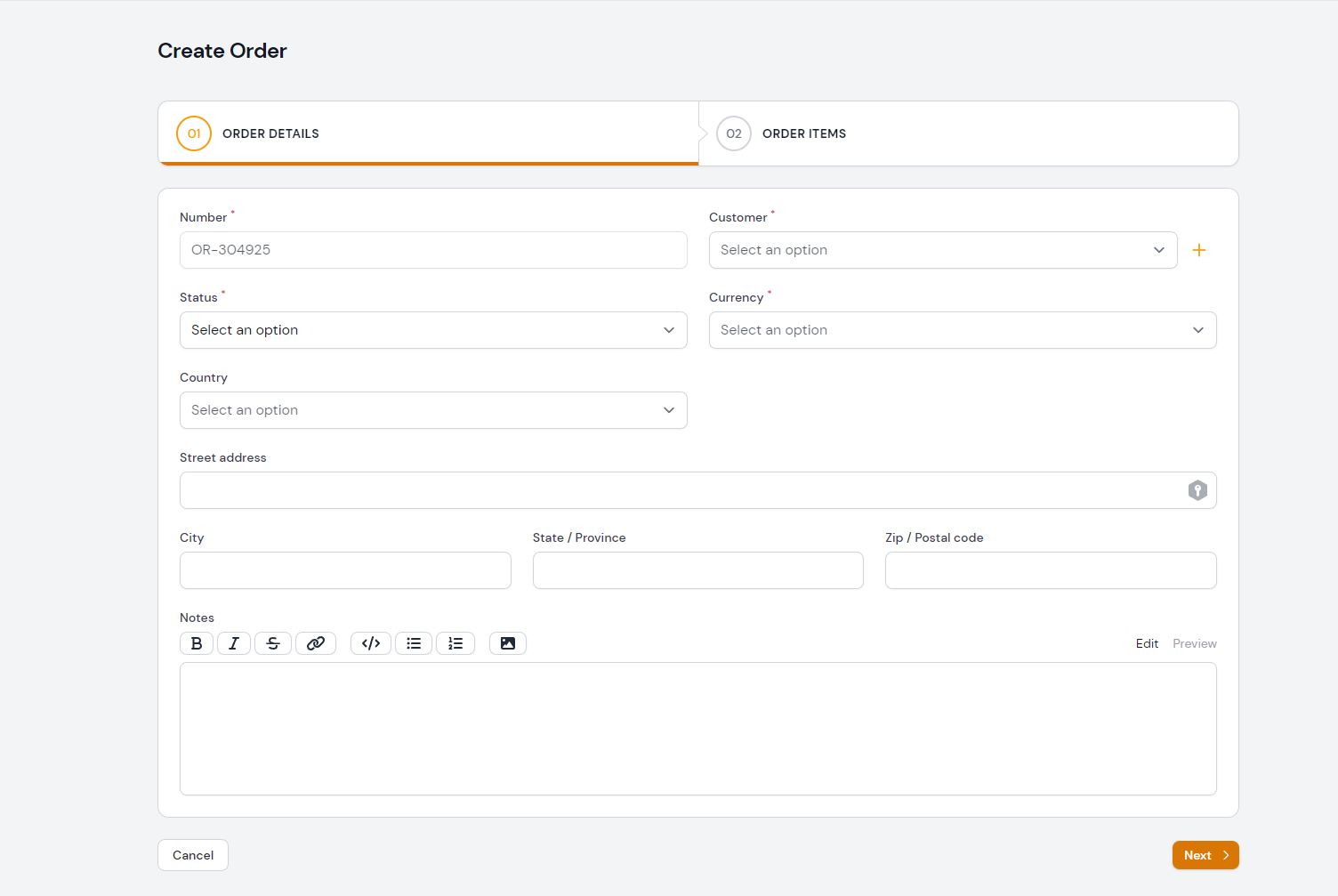Insert a link using the toolbar
The image size is (1338, 896).
pyautogui.click(x=316, y=643)
